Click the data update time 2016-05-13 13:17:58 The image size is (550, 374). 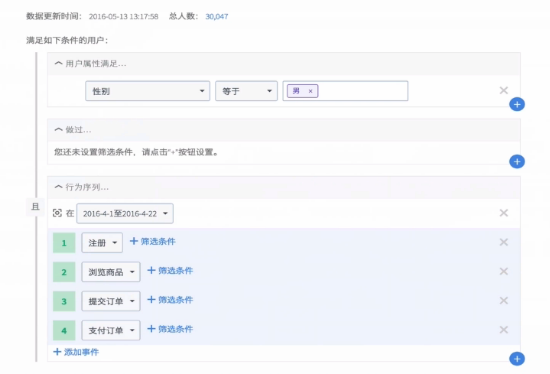pos(123,16)
